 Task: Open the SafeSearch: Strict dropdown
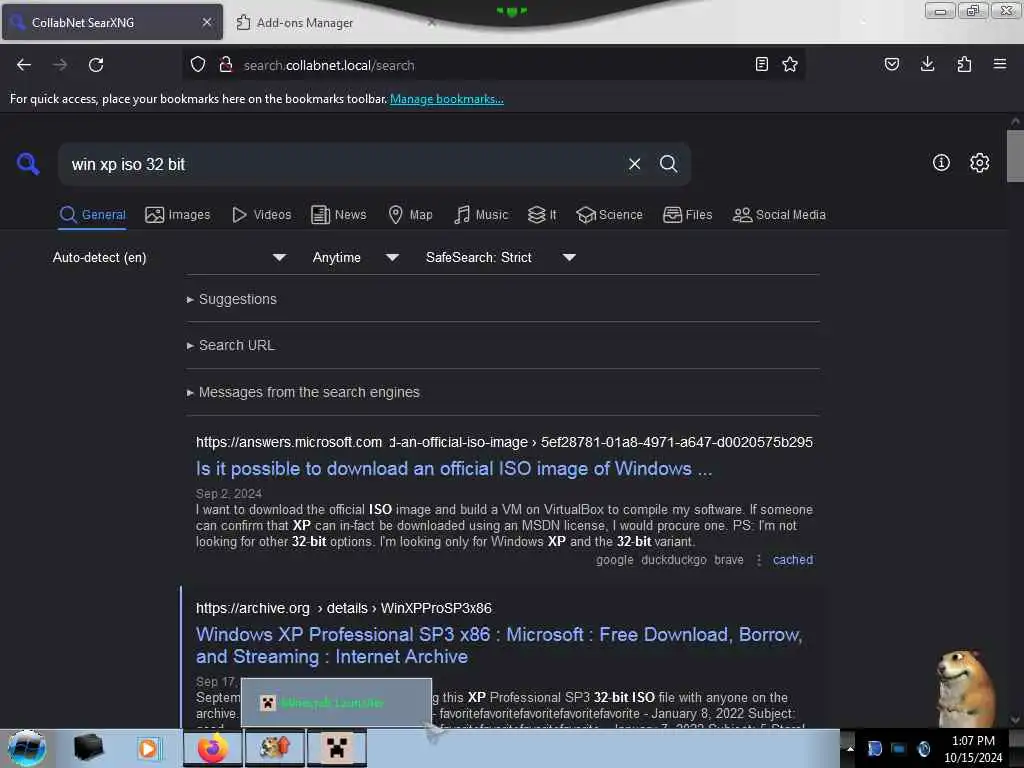click(500, 257)
